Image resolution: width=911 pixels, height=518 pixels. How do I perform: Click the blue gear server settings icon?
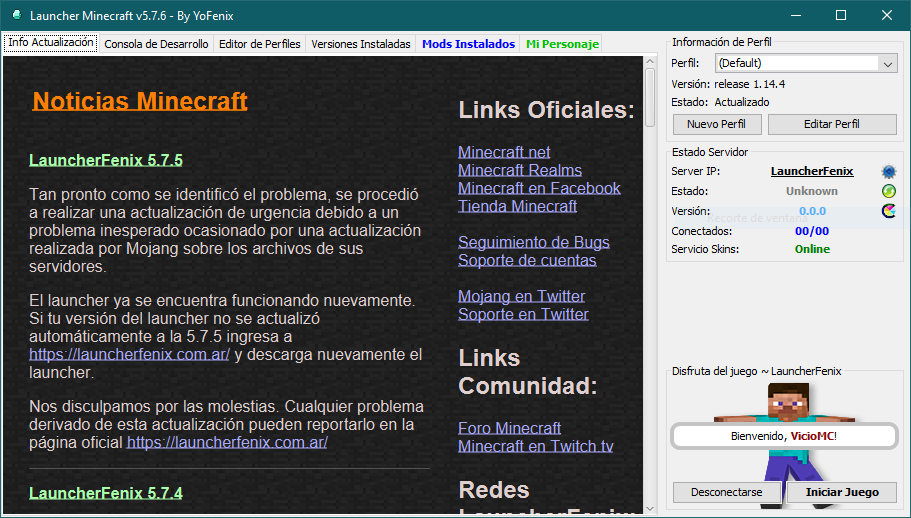(x=888, y=171)
